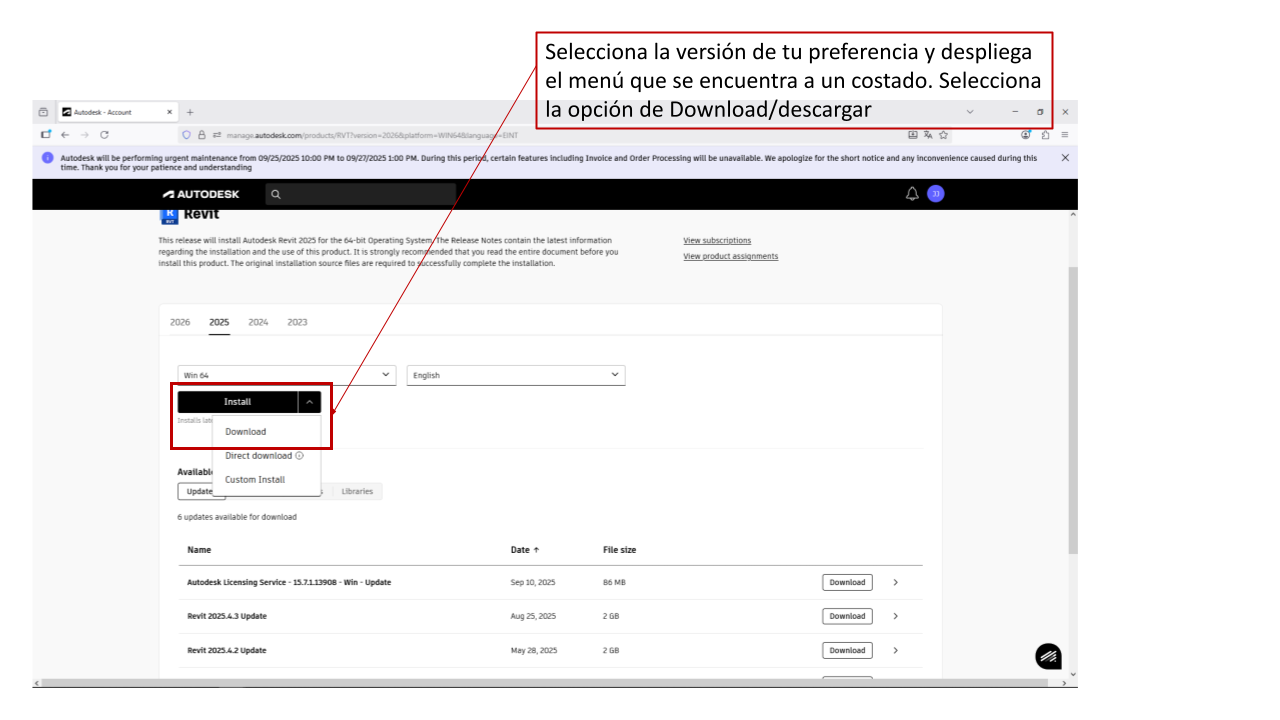Close the Autodesk - Account tab
The height and width of the screenshot is (720, 1280).
(x=170, y=112)
